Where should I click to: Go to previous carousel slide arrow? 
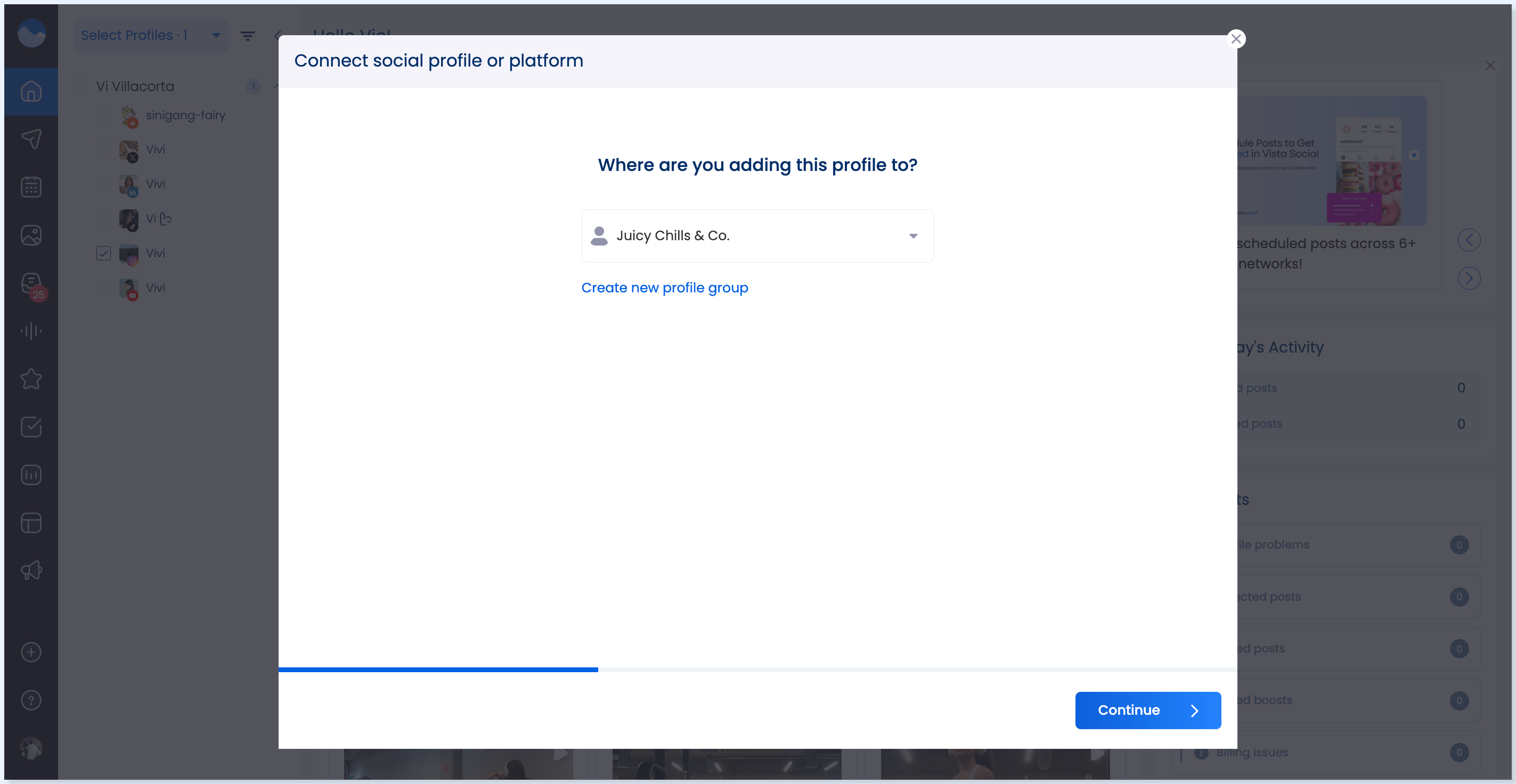pos(1469,240)
